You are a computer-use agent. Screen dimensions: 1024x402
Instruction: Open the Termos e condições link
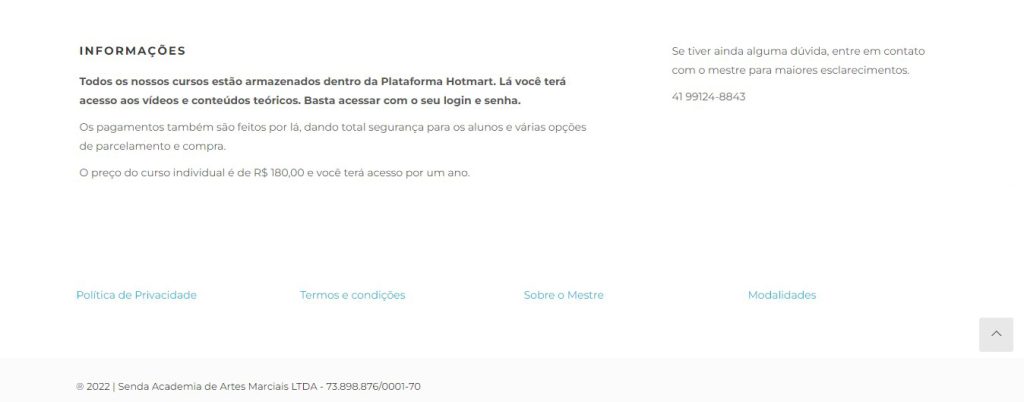click(353, 295)
